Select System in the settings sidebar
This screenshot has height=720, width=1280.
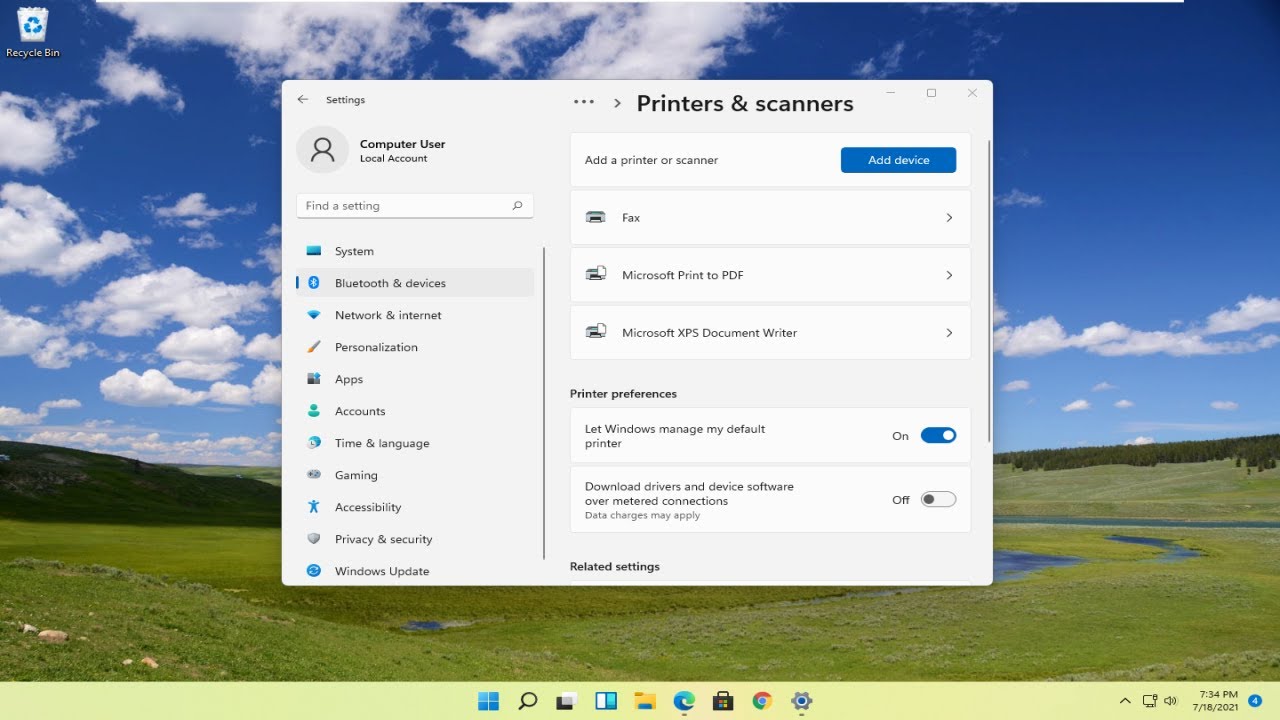pyautogui.click(x=415, y=251)
